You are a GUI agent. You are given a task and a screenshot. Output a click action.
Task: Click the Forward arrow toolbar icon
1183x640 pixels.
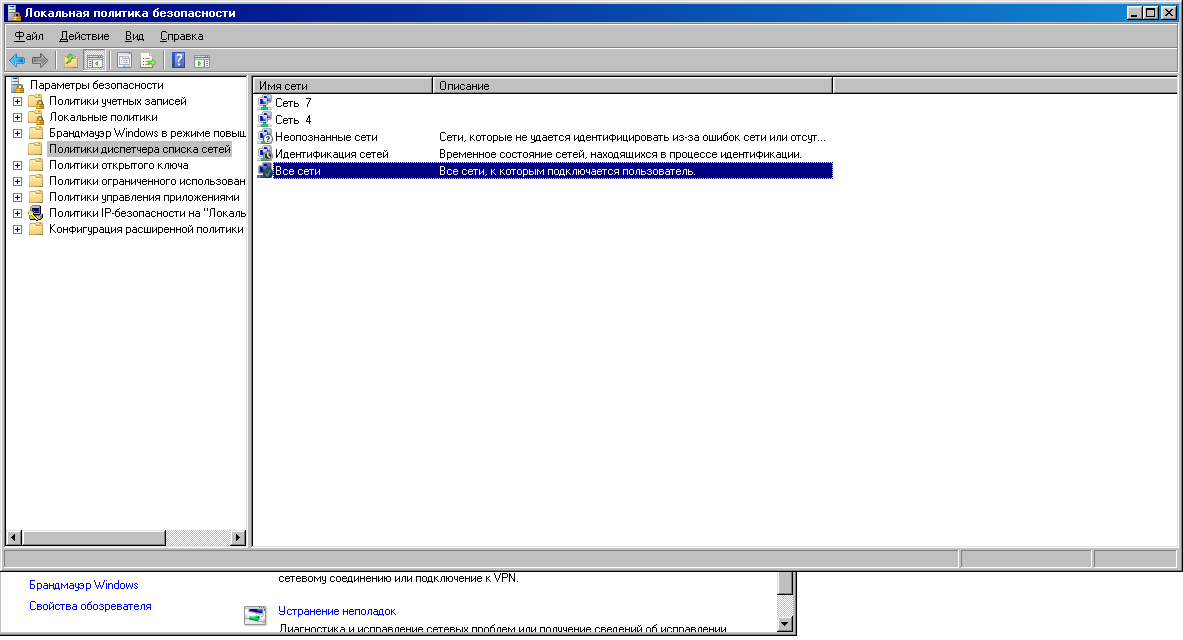point(40,60)
